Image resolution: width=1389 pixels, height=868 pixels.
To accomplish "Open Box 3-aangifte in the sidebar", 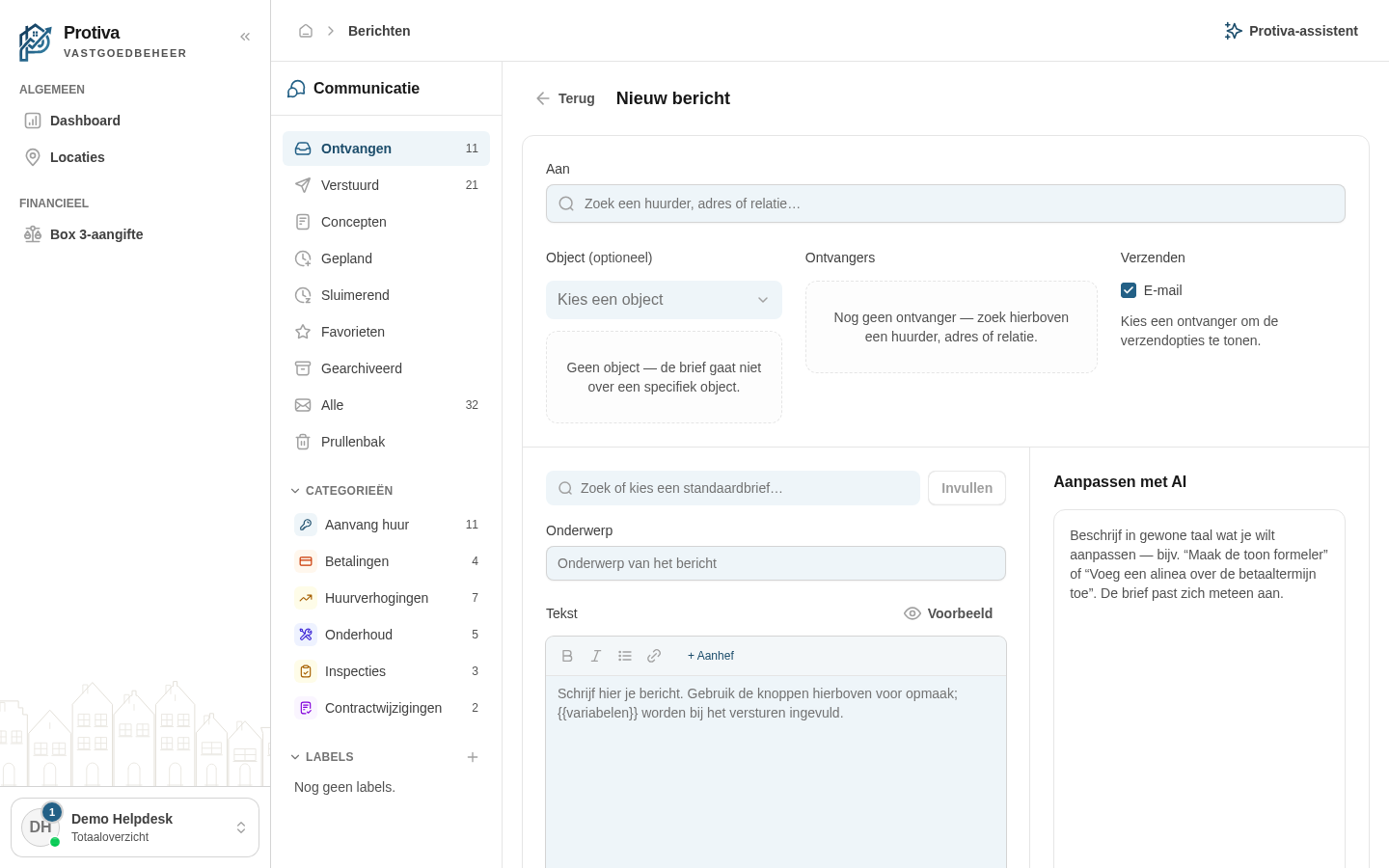I will coord(135,234).
